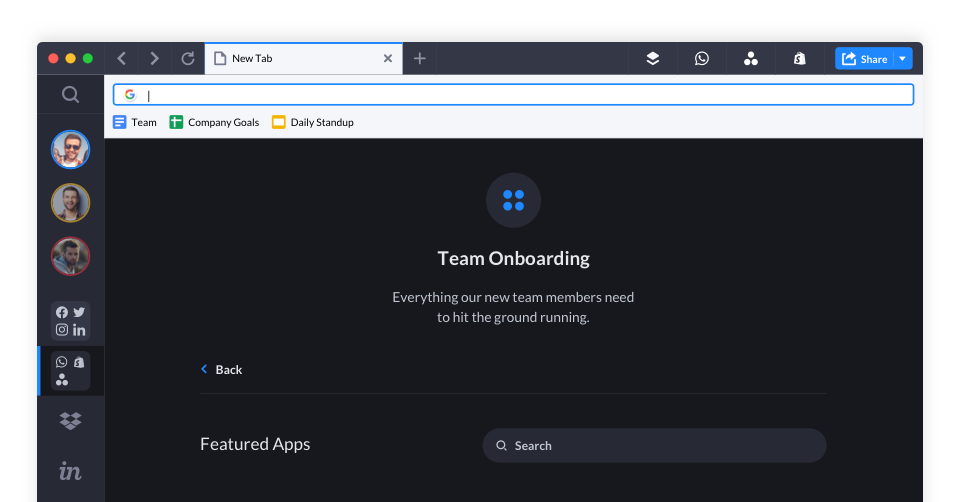The width and height of the screenshot is (960, 502).
Task: Open InVision in the sidebar
Action: (x=70, y=471)
